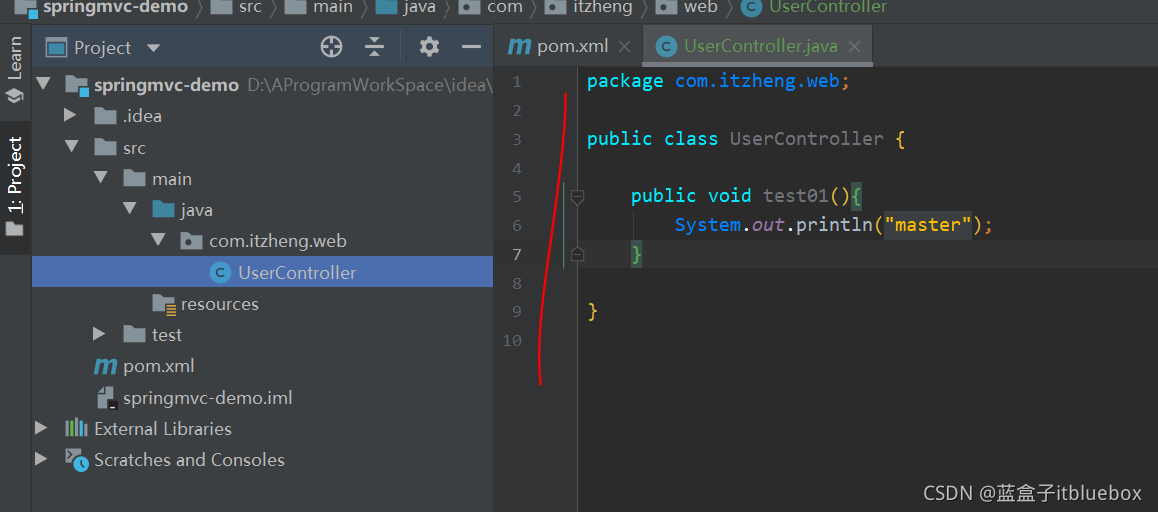
Task: Click the com breadcrumb
Action: click(x=505, y=7)
